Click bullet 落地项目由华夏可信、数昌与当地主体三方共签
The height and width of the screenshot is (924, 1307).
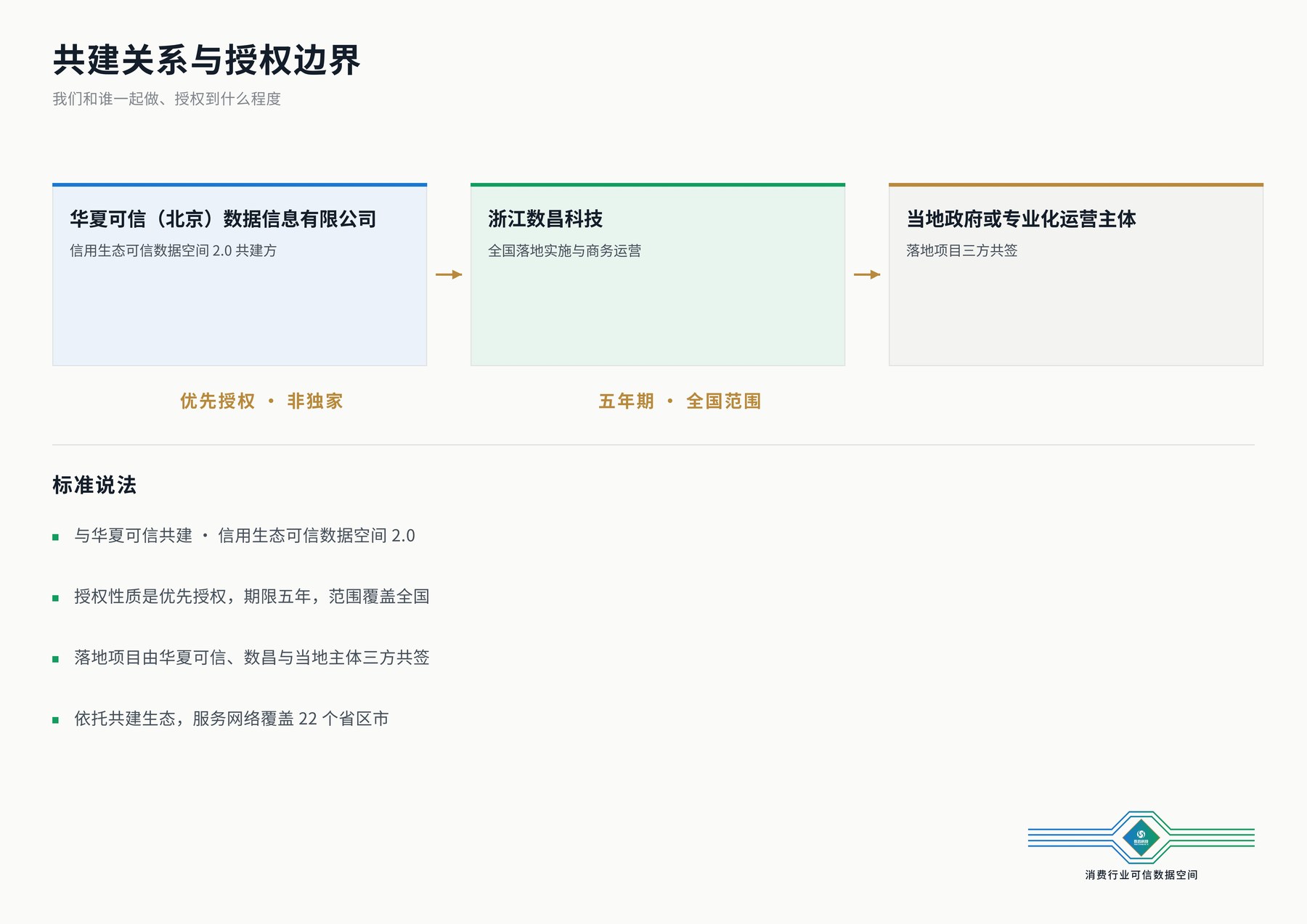coord(251,658)
